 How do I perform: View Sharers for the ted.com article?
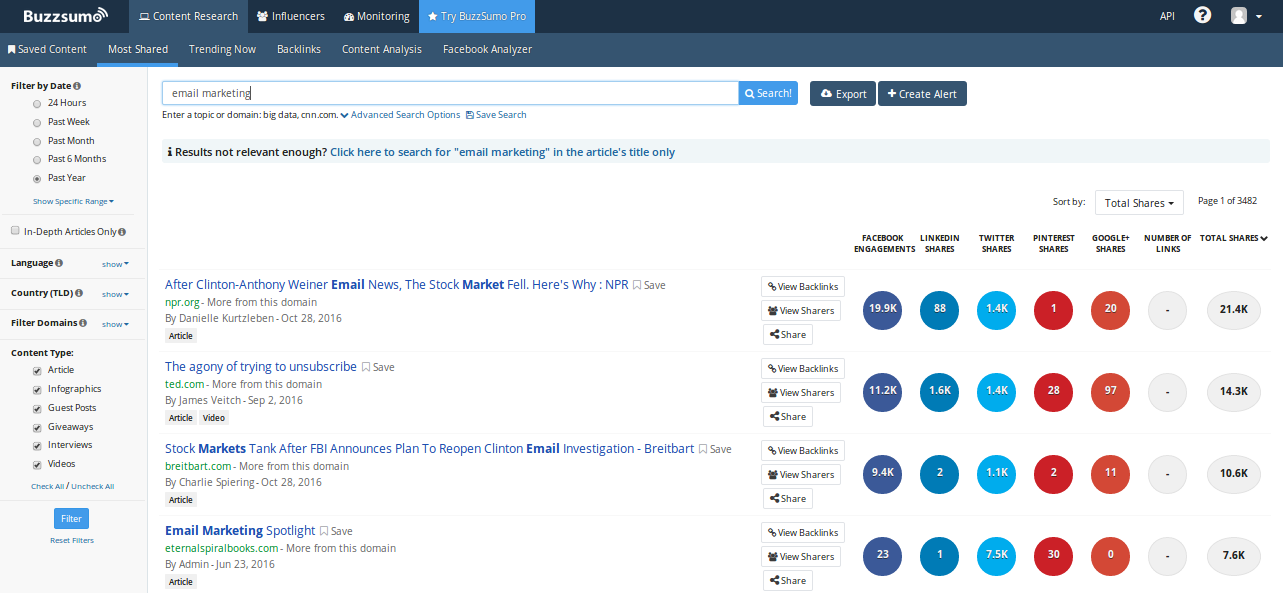(801, 392)
